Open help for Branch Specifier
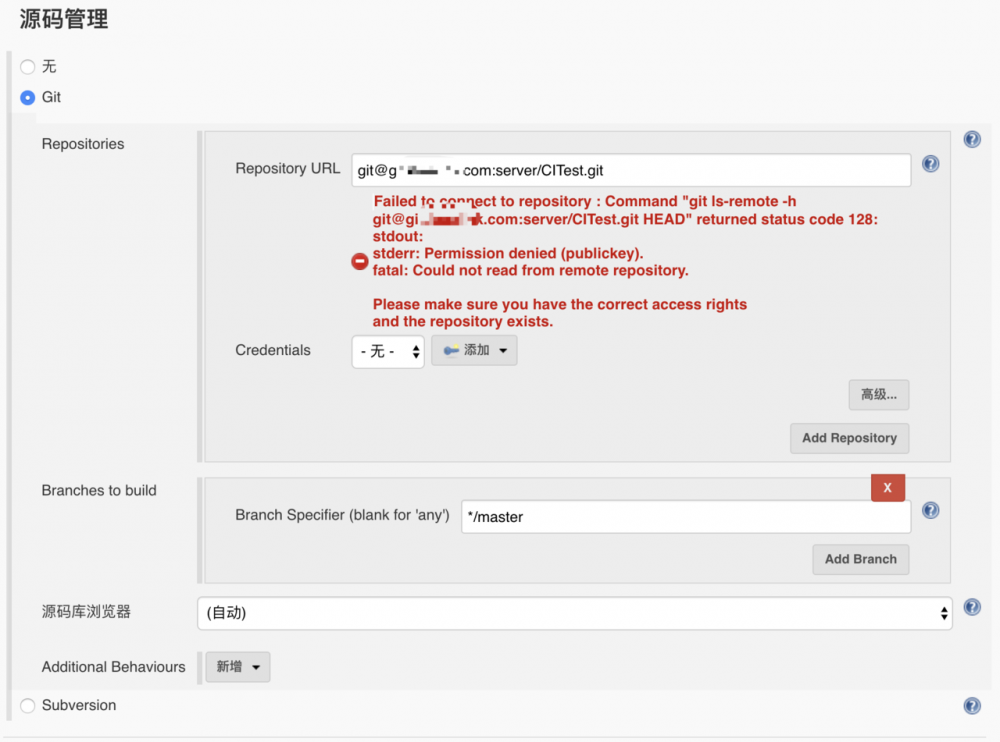Viewport: 1000px width, 742px height. [x=930, y=510]
